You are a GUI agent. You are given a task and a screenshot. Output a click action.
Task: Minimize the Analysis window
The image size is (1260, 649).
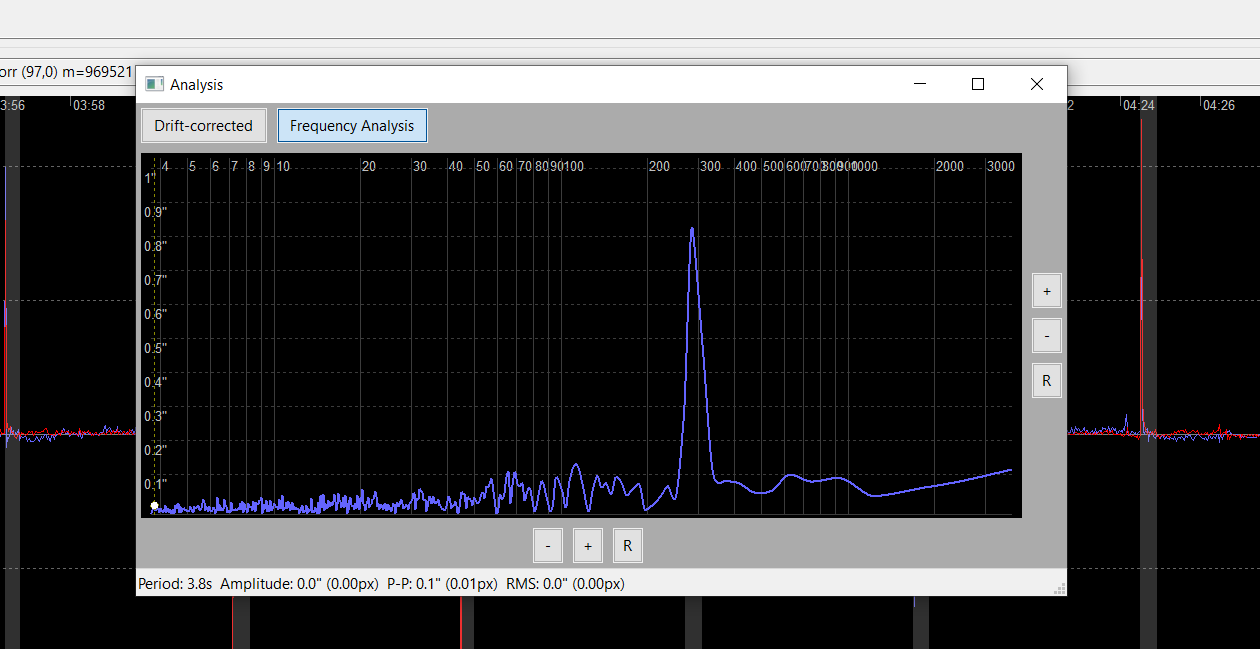pyautogui.click(x=920, y=85)
